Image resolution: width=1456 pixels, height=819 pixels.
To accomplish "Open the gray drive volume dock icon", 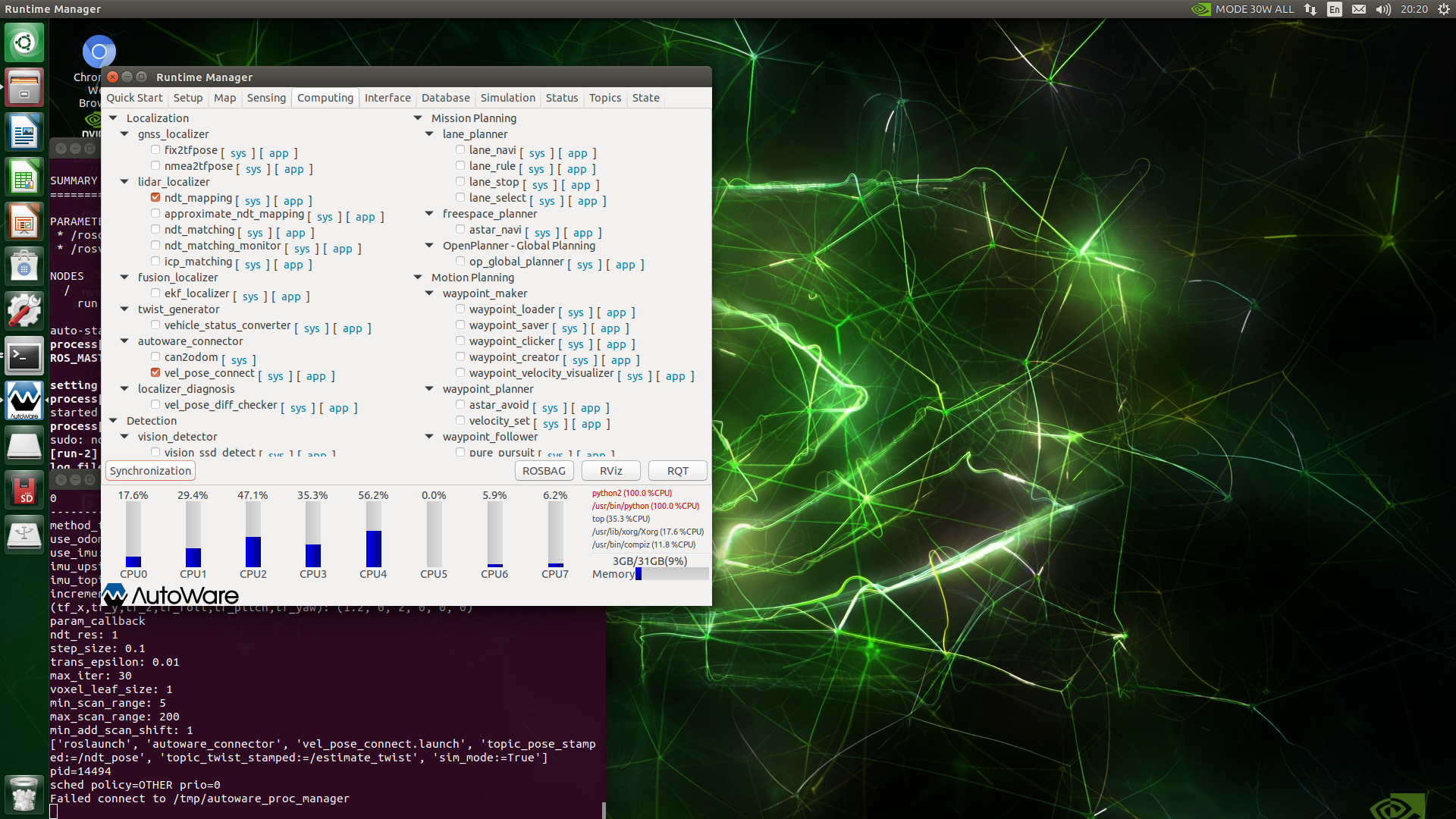I will (24, 446).
